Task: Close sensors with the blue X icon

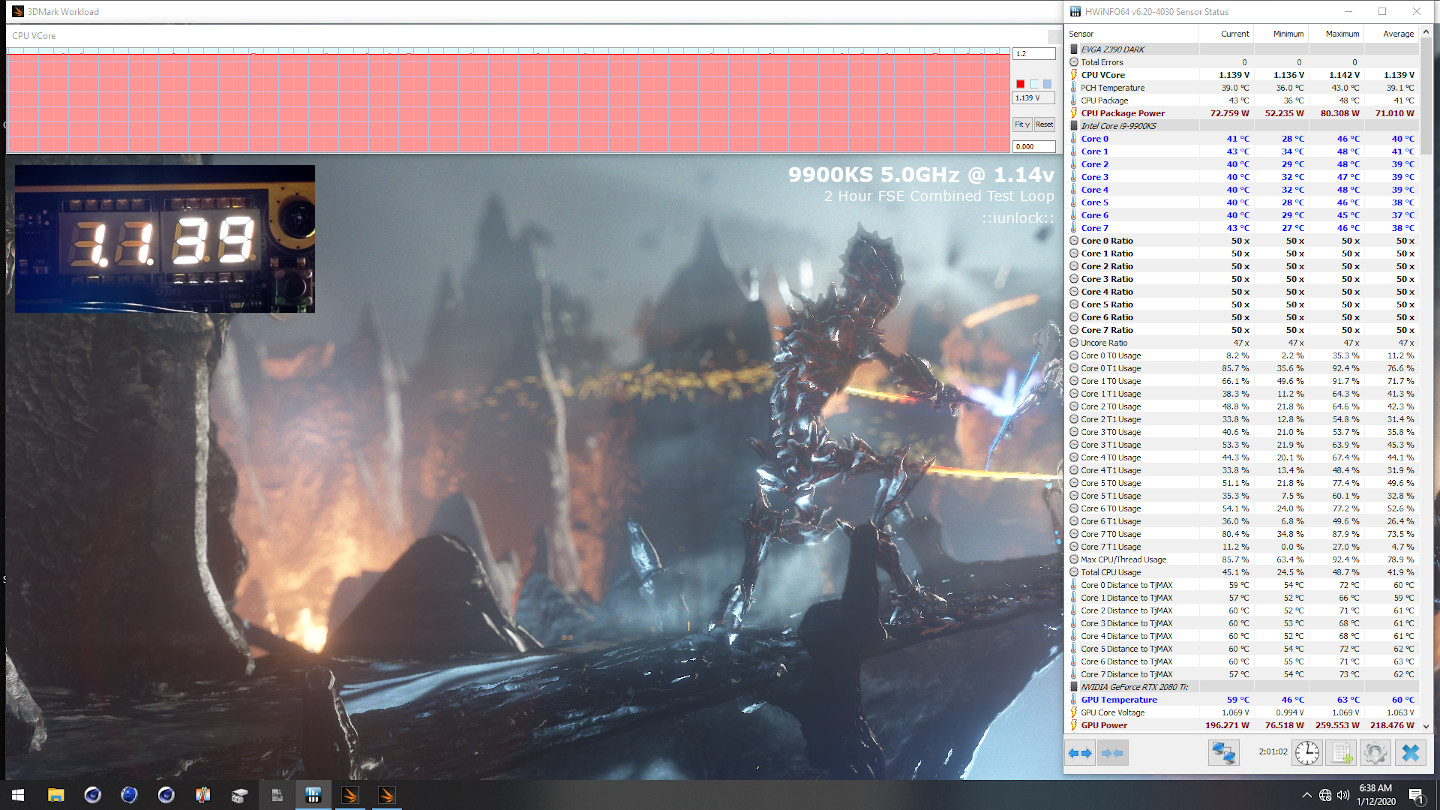Action: click(1411, 753)
